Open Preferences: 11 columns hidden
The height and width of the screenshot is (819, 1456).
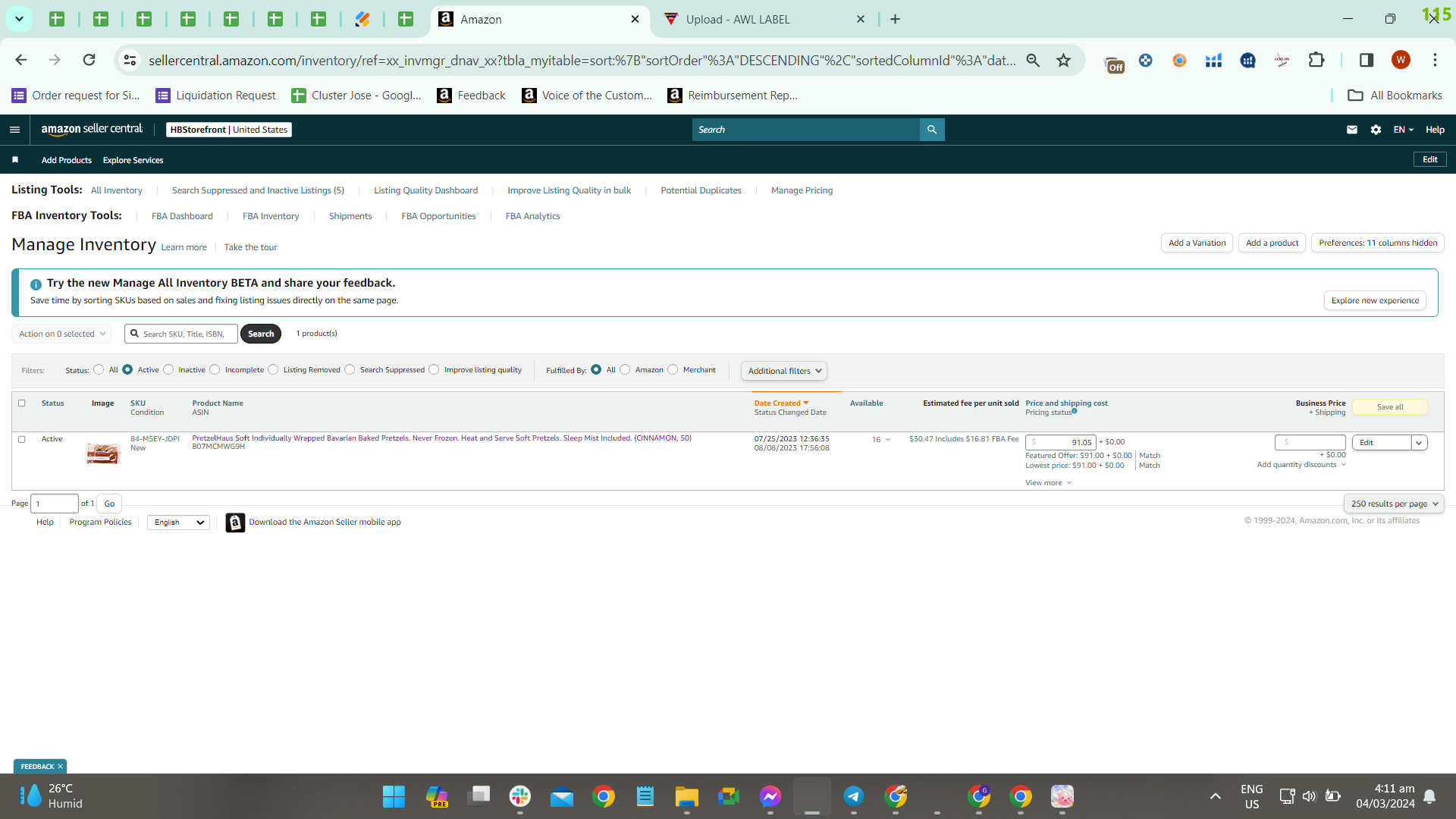click(1378, 243)
